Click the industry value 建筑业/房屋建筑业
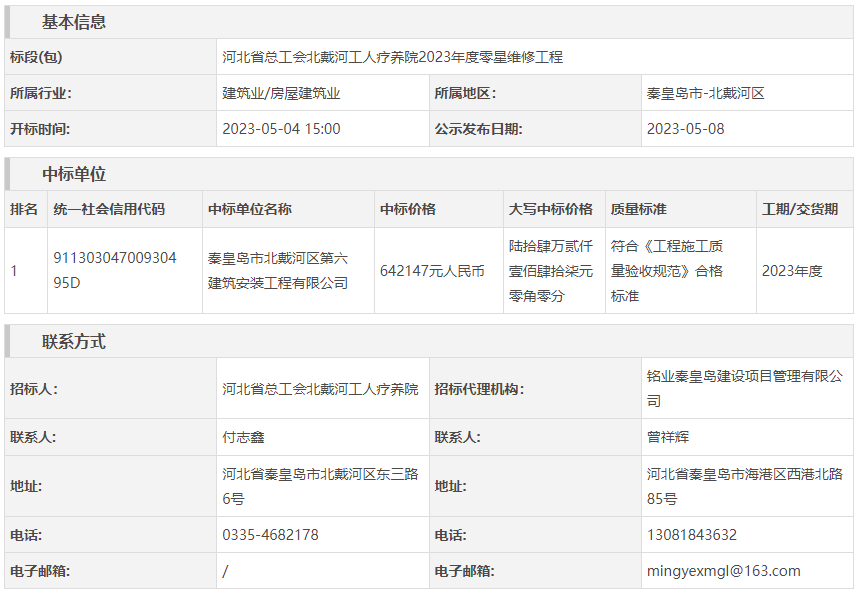 click(281, 93)
